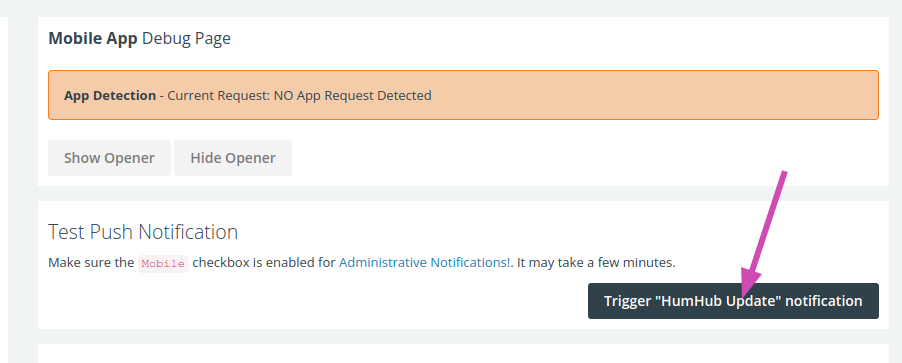Screen dimensions: 902x363
Task: Click the empty white panel at the bottom
Action: tap(463, 353)
